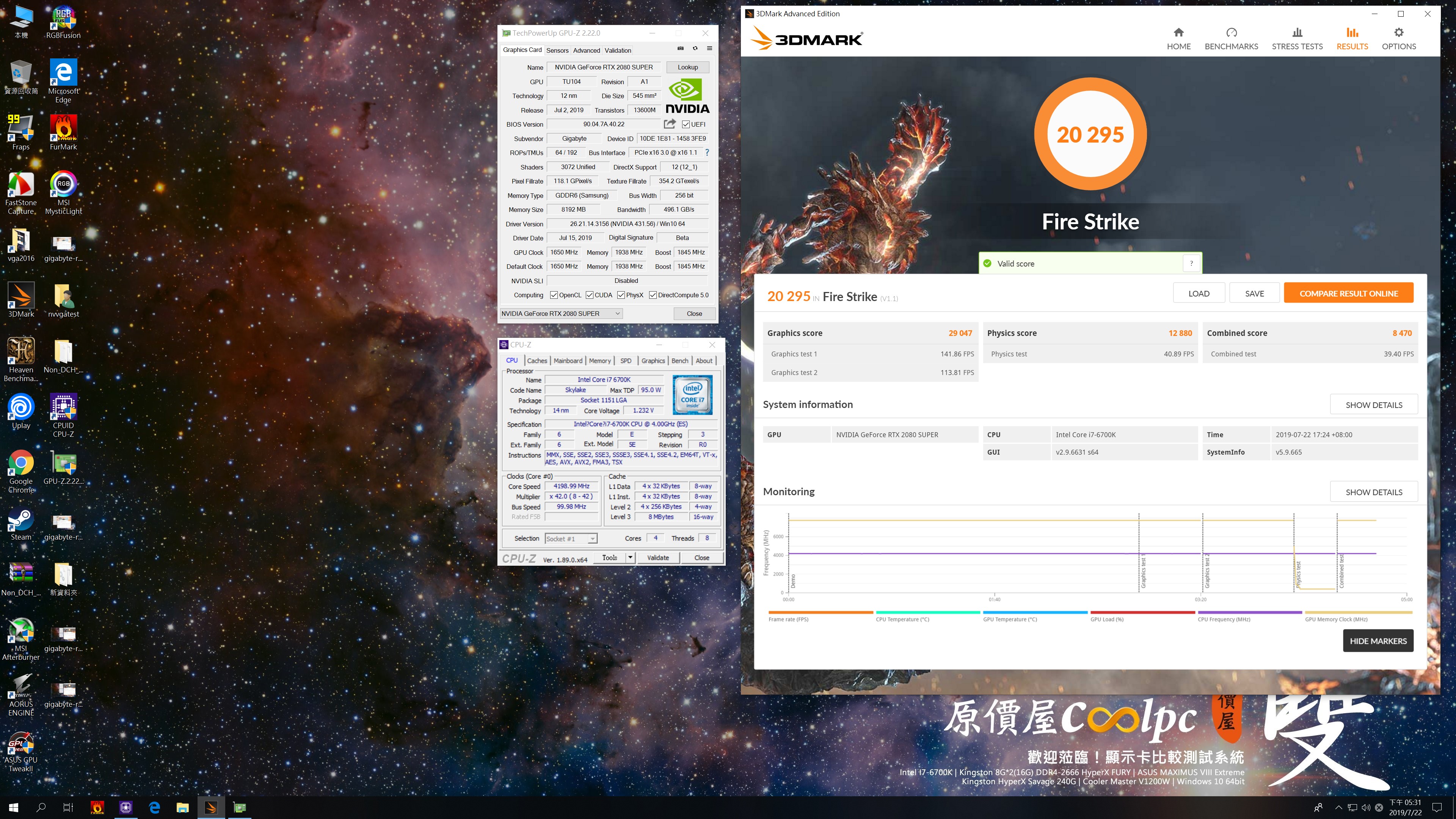Open the GPU-Z Validation tab
Image resolution: width=1456 pixels, height=819 pixels.
pos(618,50)
